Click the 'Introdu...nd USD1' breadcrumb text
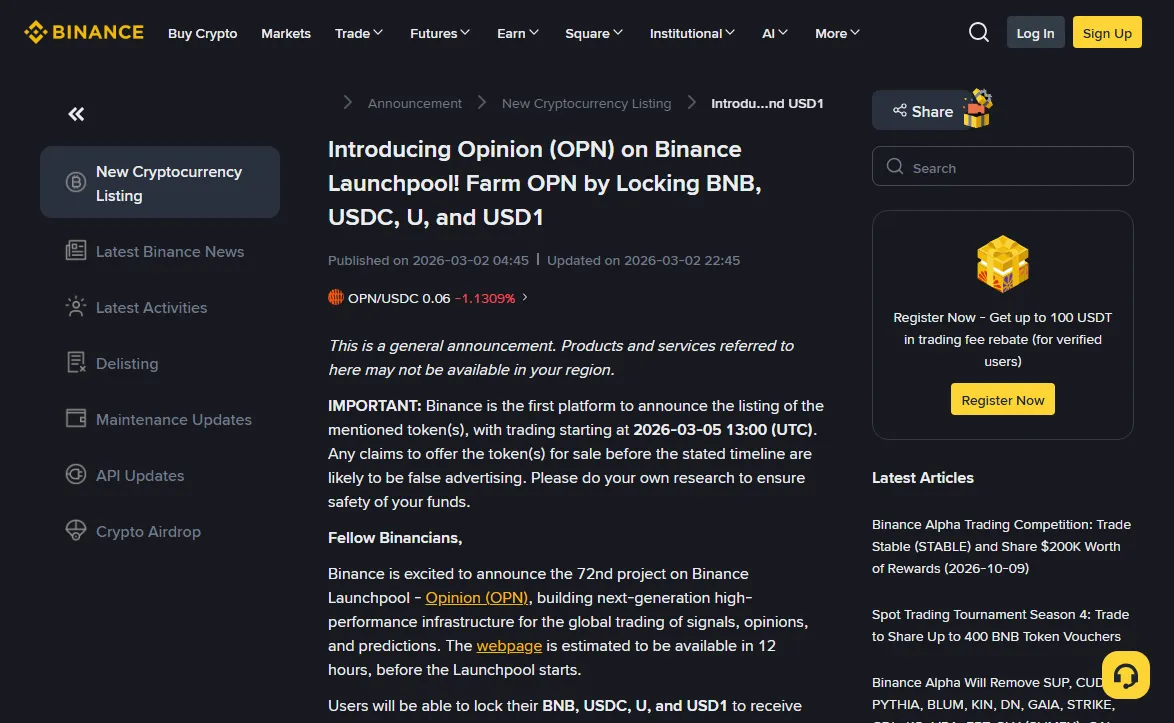1174x723 pixels. [x=767, y=103]
